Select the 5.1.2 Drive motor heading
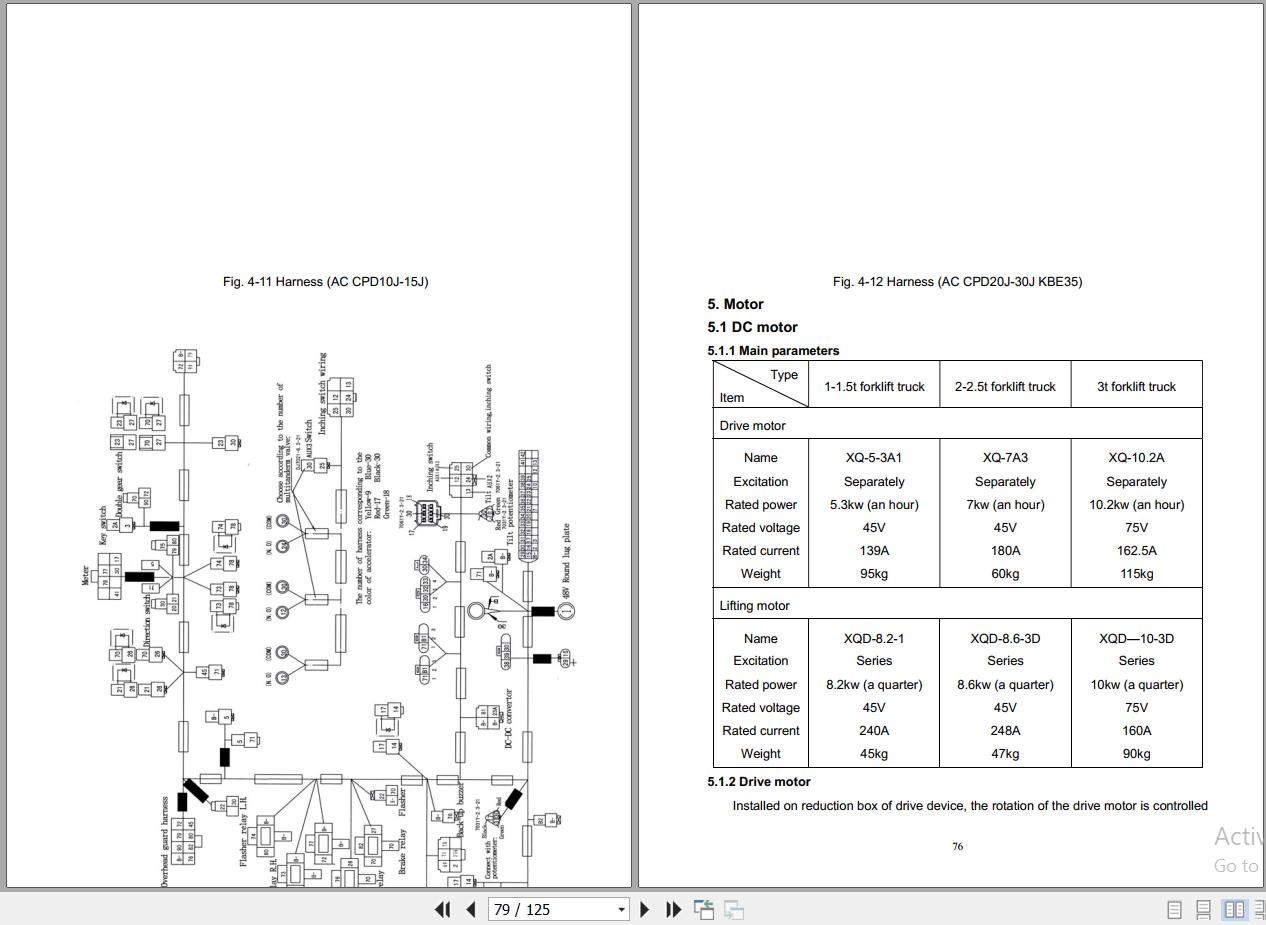1266x925 pixels. [x=759, y=781]
